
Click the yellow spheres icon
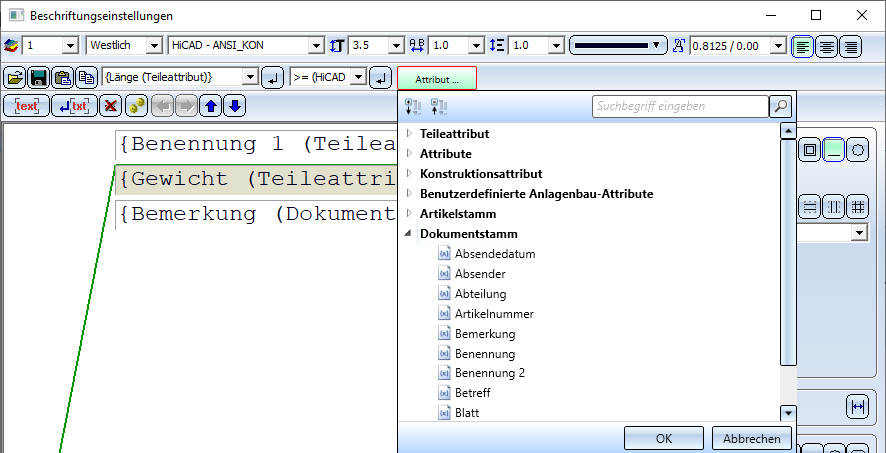(x=136, y=106)
